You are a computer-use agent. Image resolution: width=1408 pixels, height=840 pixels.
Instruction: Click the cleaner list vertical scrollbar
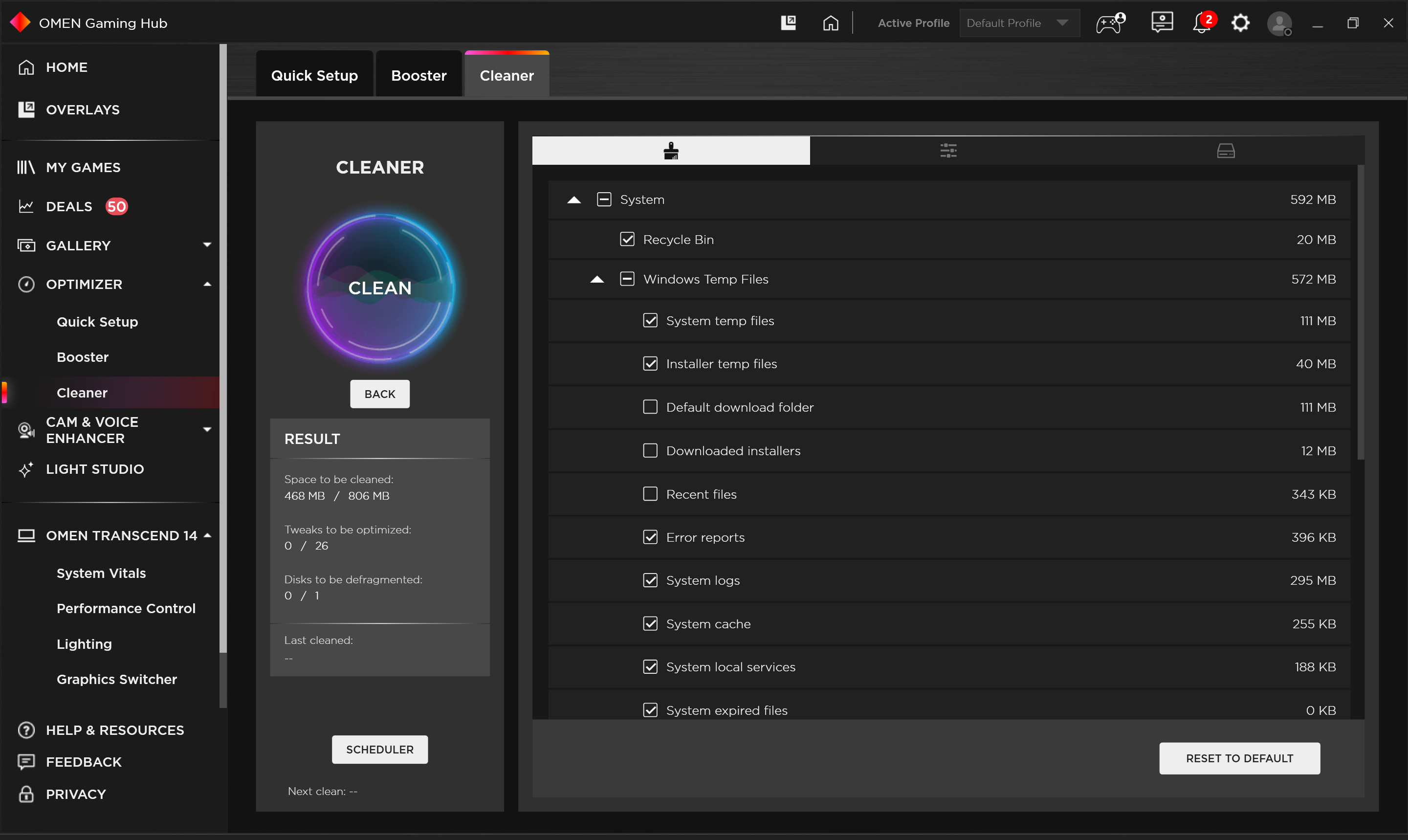click(1361, 312)
